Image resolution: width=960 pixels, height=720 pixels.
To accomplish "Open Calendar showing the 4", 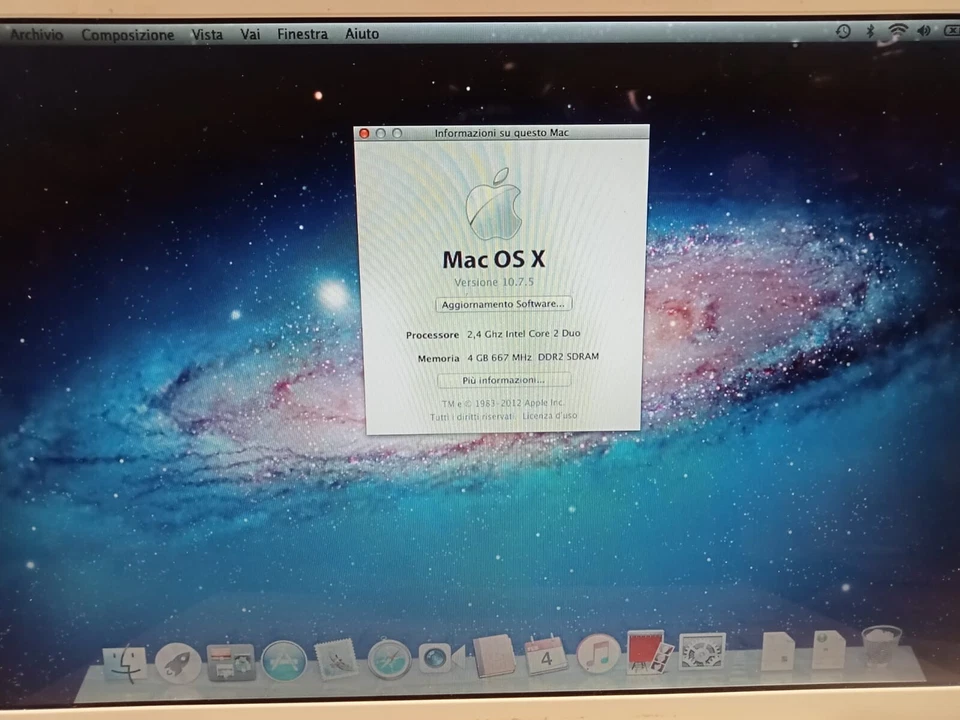I will (x=545, y=660).
